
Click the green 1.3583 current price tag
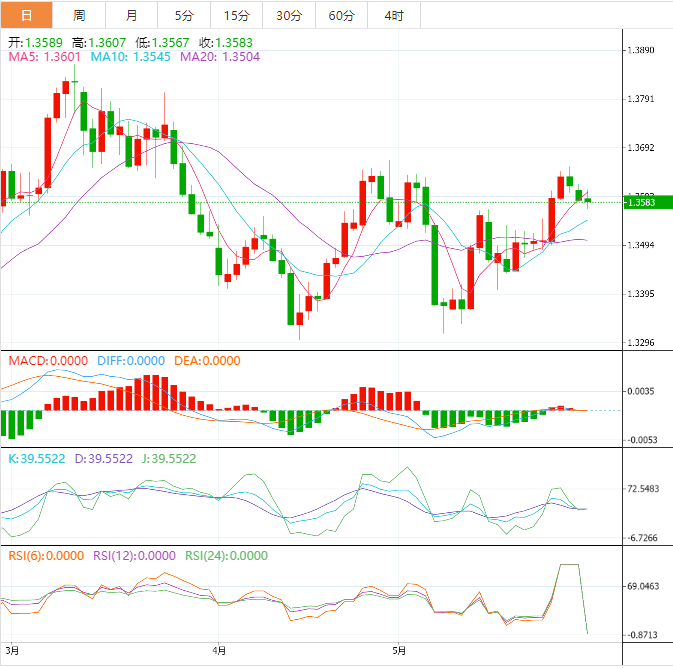point(648,202)
